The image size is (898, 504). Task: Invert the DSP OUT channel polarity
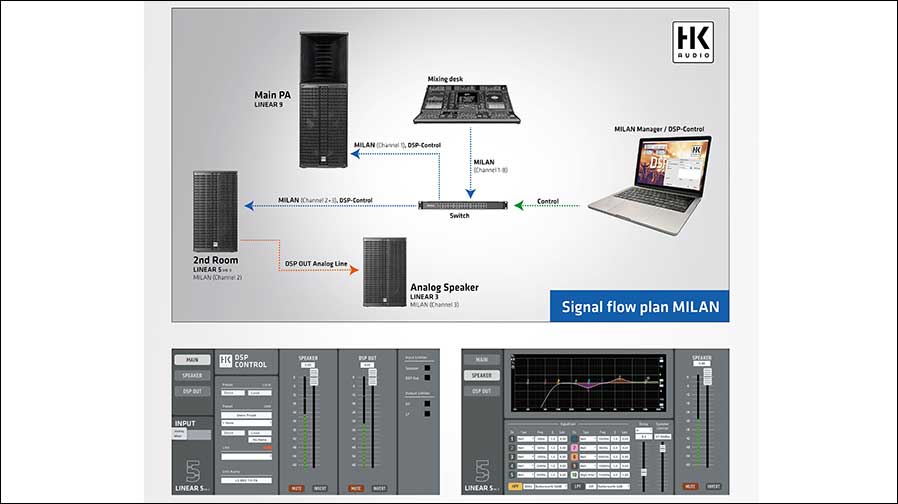pyautogui.click(x=379, y=489)
